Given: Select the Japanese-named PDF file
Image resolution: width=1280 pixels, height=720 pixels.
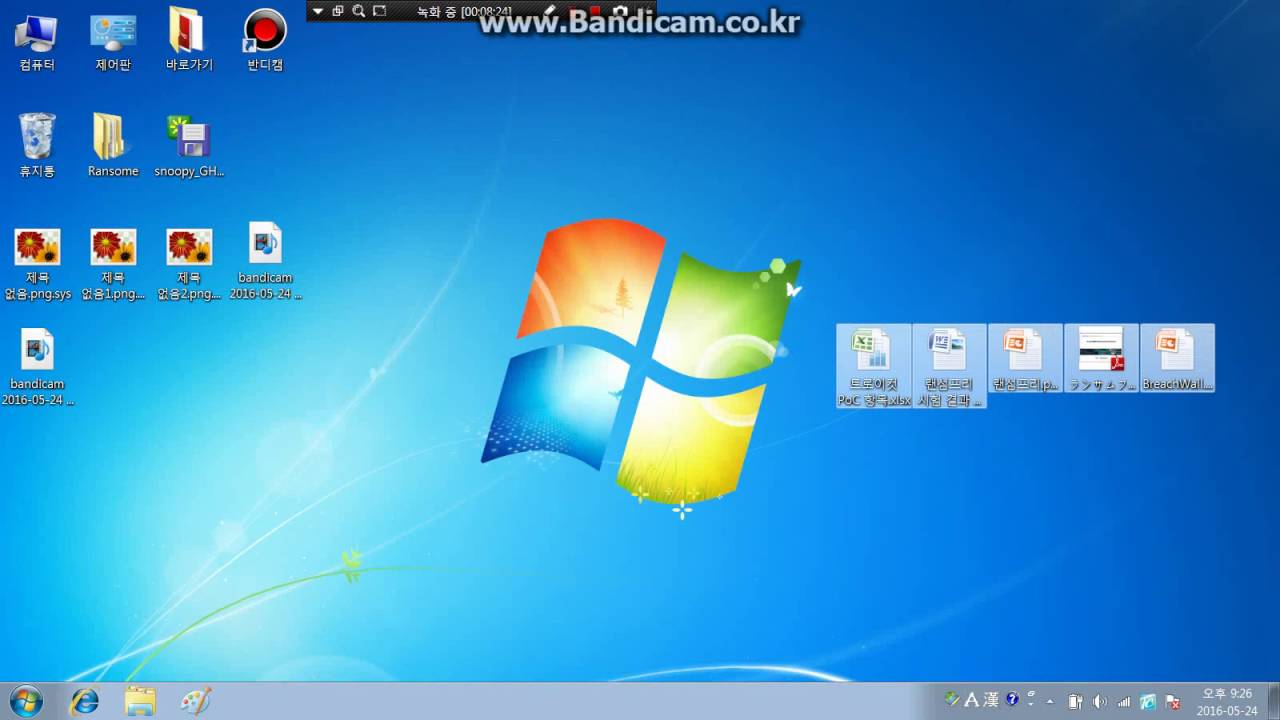Looking at the screenshot, I should [x=1101, y=358].
